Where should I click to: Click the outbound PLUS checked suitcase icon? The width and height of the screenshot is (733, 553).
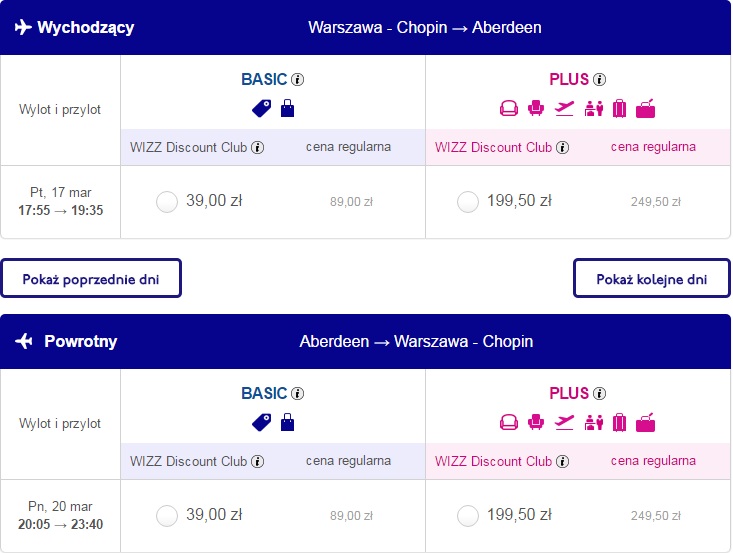[619, 108]
